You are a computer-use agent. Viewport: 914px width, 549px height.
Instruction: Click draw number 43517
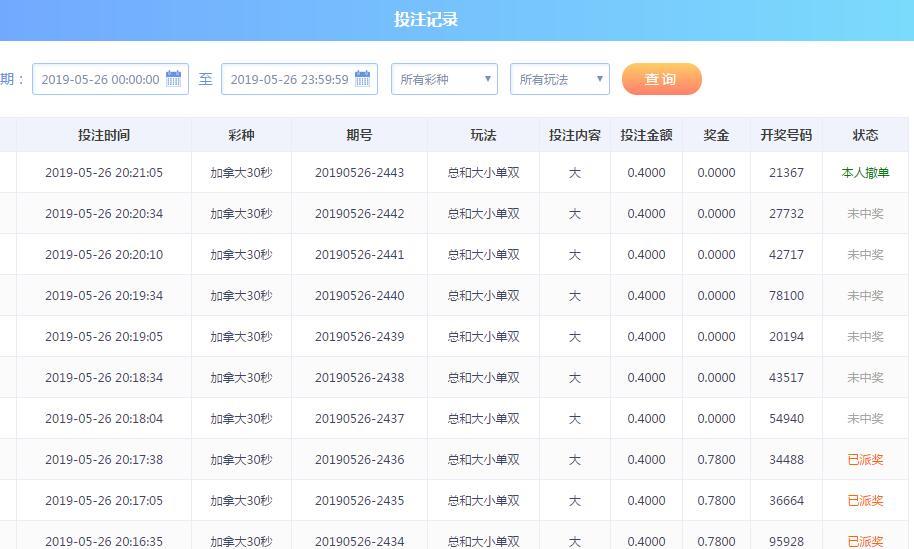click(786, 378)
